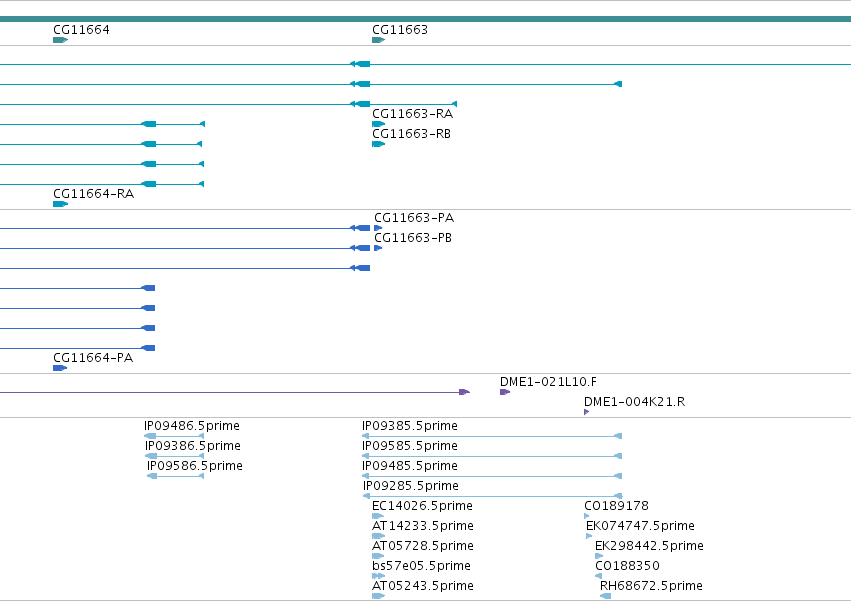The width and height of the screenshot is (851, 601).
Task: Click the CG11663-RB transcript label
Action: click(x=411, y=134)
